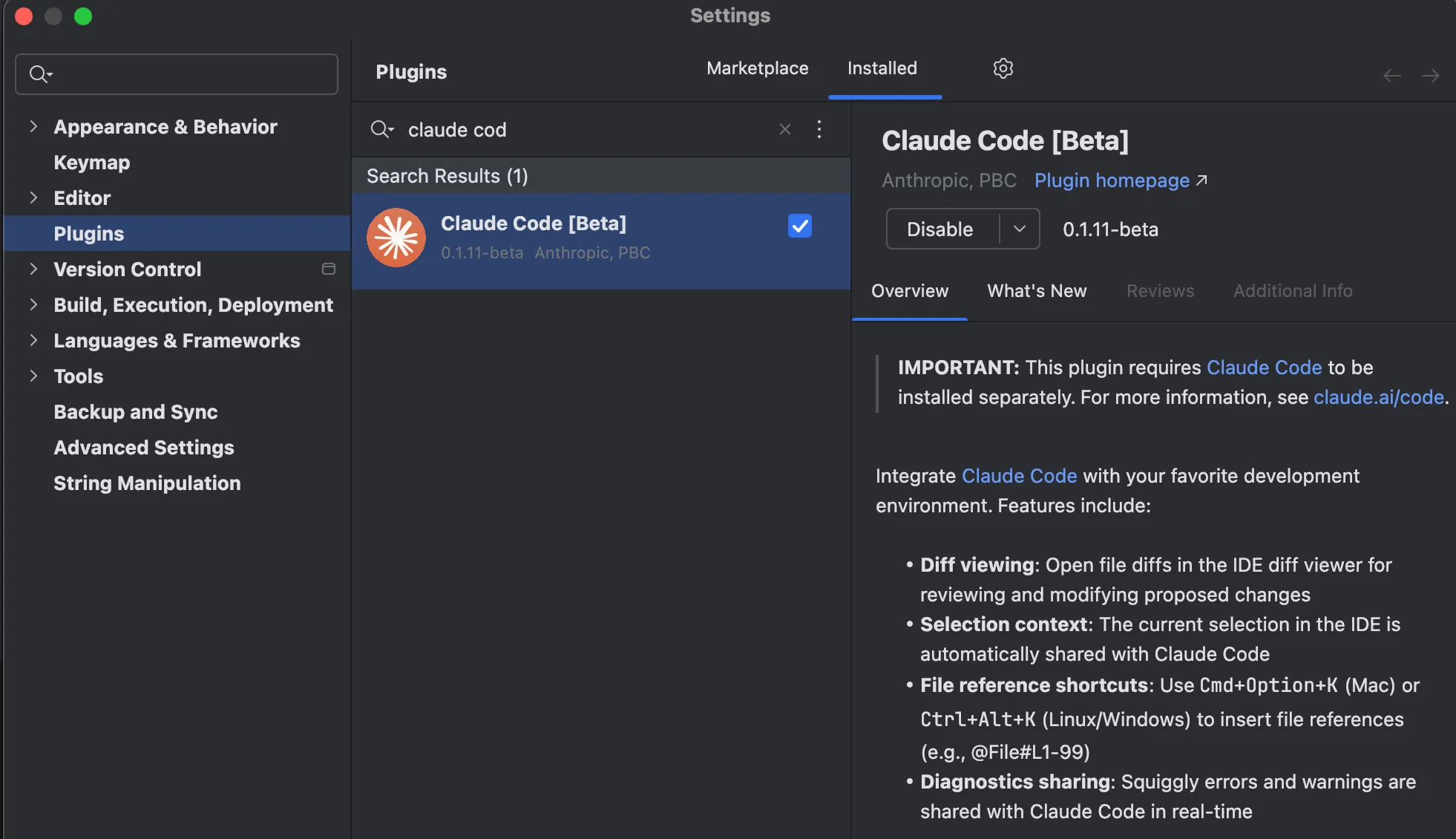Click the back navigation arrow
The image size is (1456, 839).
coord(1391,76)
